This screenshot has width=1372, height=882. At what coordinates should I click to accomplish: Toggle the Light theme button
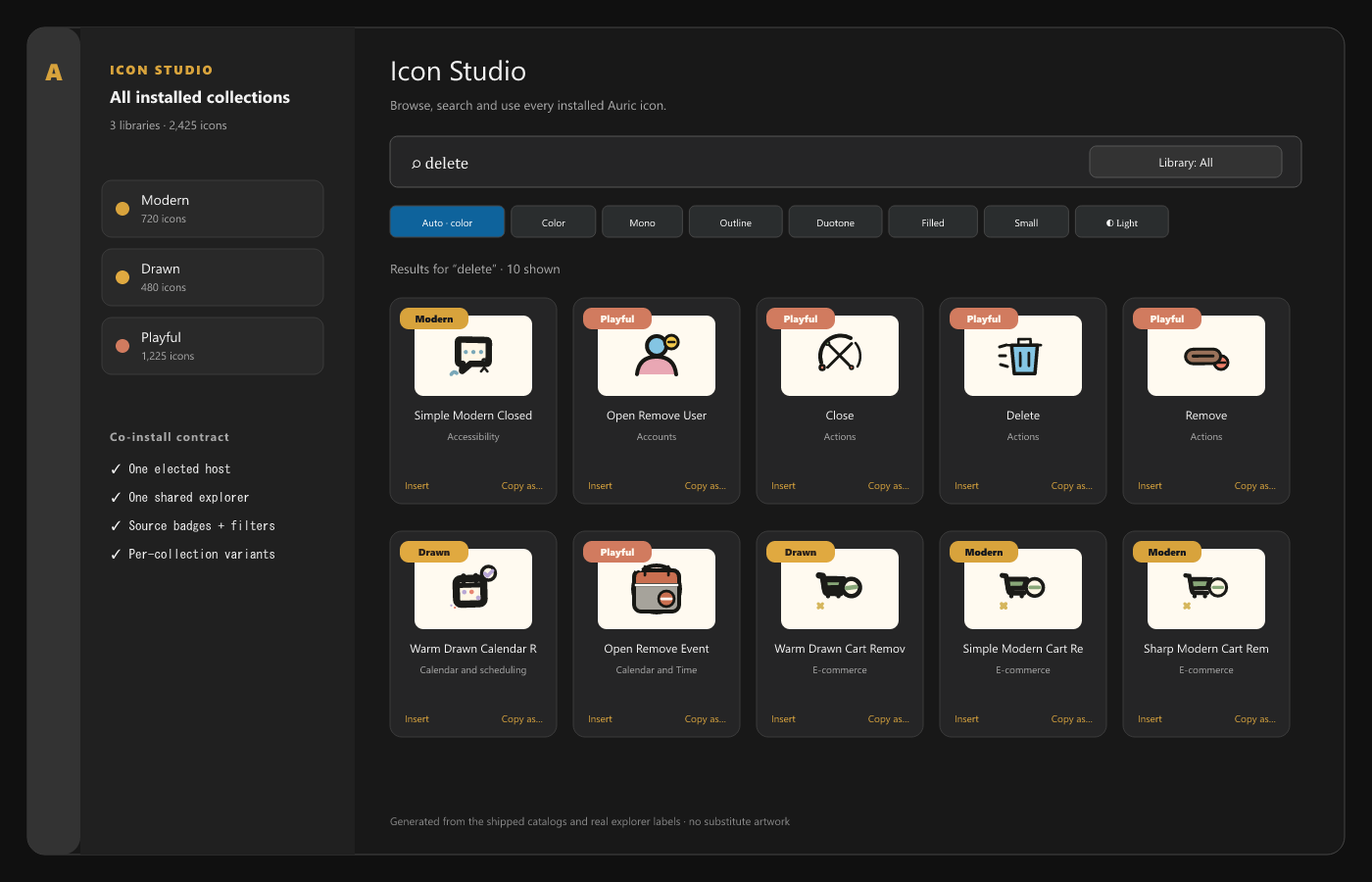pyautogui.click(x=1122, y=222)
